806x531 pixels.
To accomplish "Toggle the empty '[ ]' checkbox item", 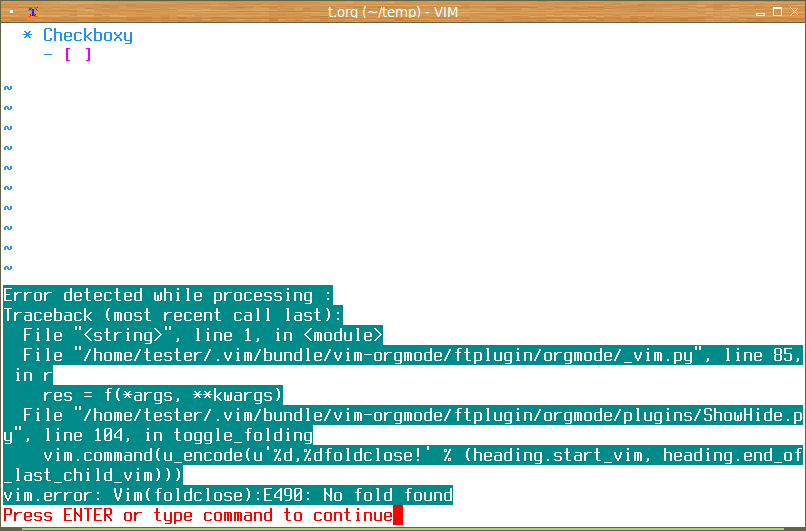I will (78, 54).
